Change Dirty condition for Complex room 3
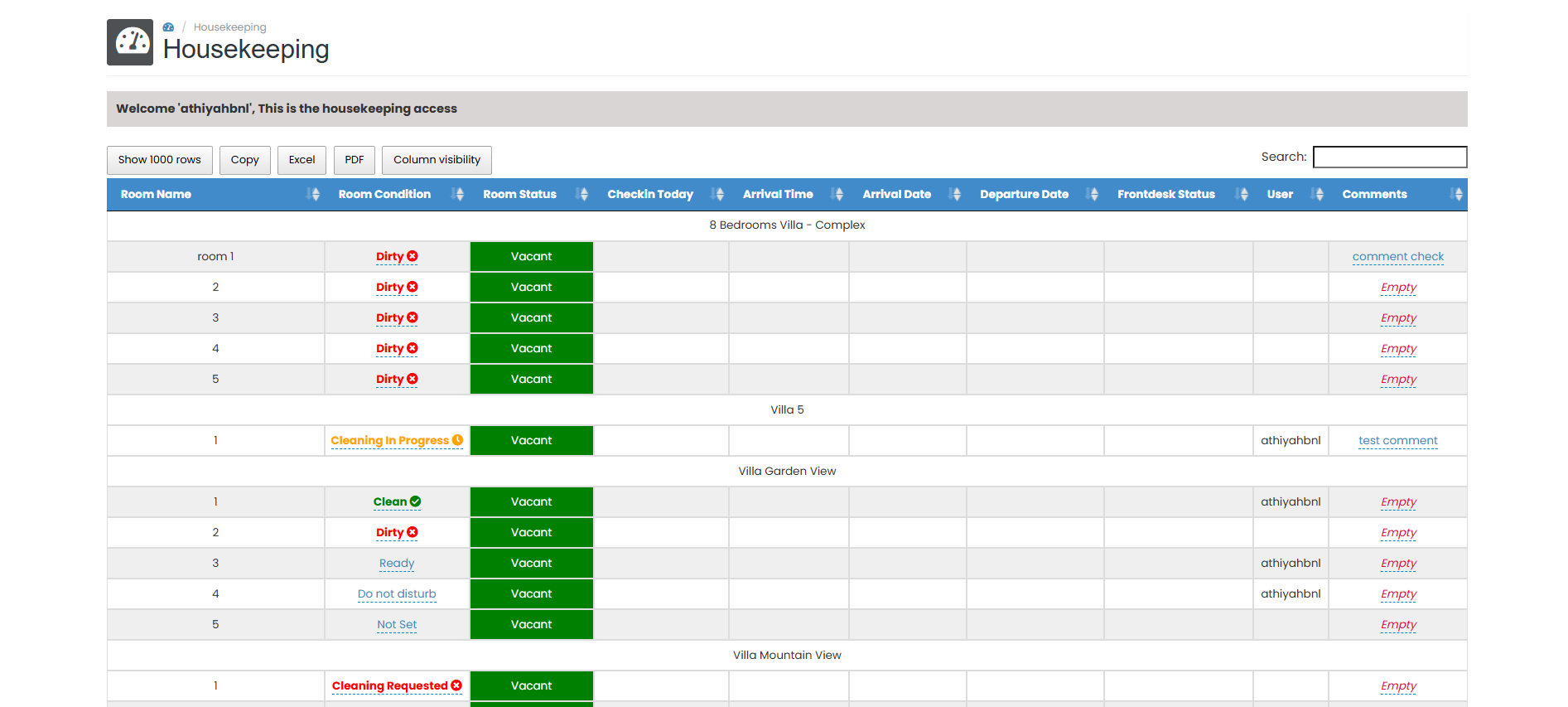1568x707 pixels. coord(397,318)
